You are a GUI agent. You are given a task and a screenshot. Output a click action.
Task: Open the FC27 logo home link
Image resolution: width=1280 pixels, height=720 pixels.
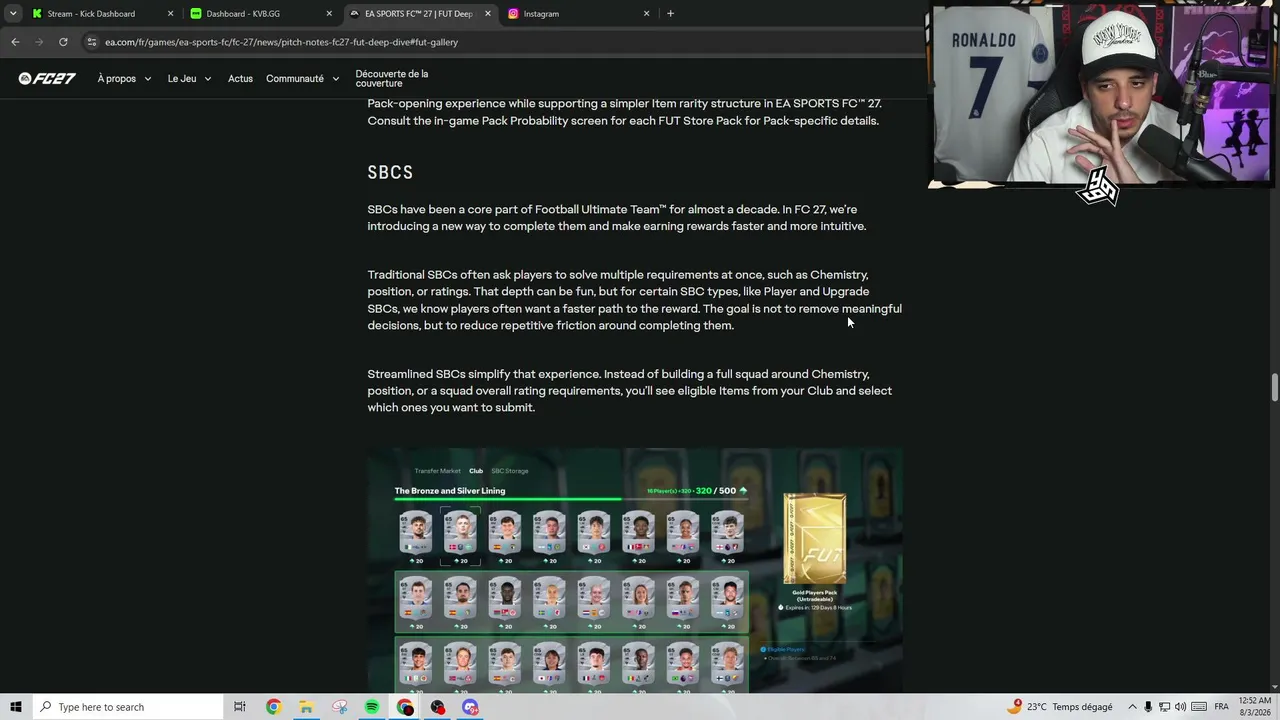[x=47, y=78]
